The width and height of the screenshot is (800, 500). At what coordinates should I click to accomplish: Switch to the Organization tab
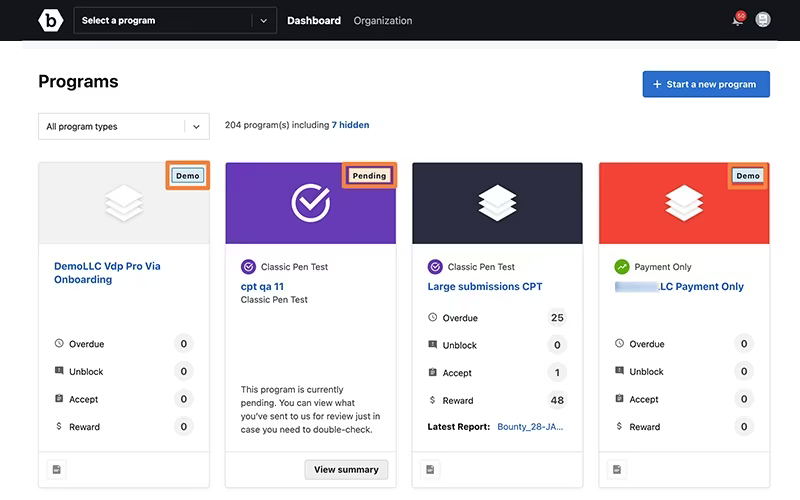[383, 20]
